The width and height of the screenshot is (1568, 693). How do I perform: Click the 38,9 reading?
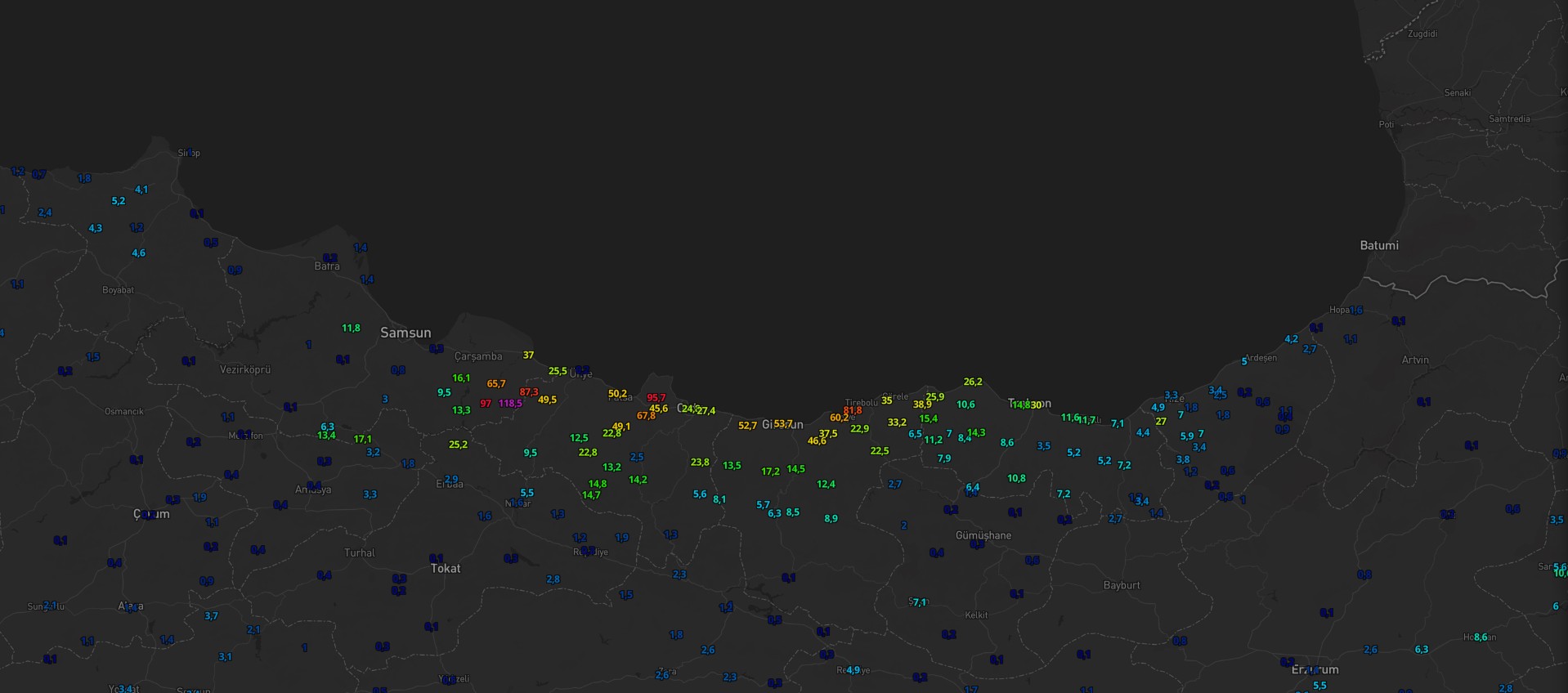922,405
